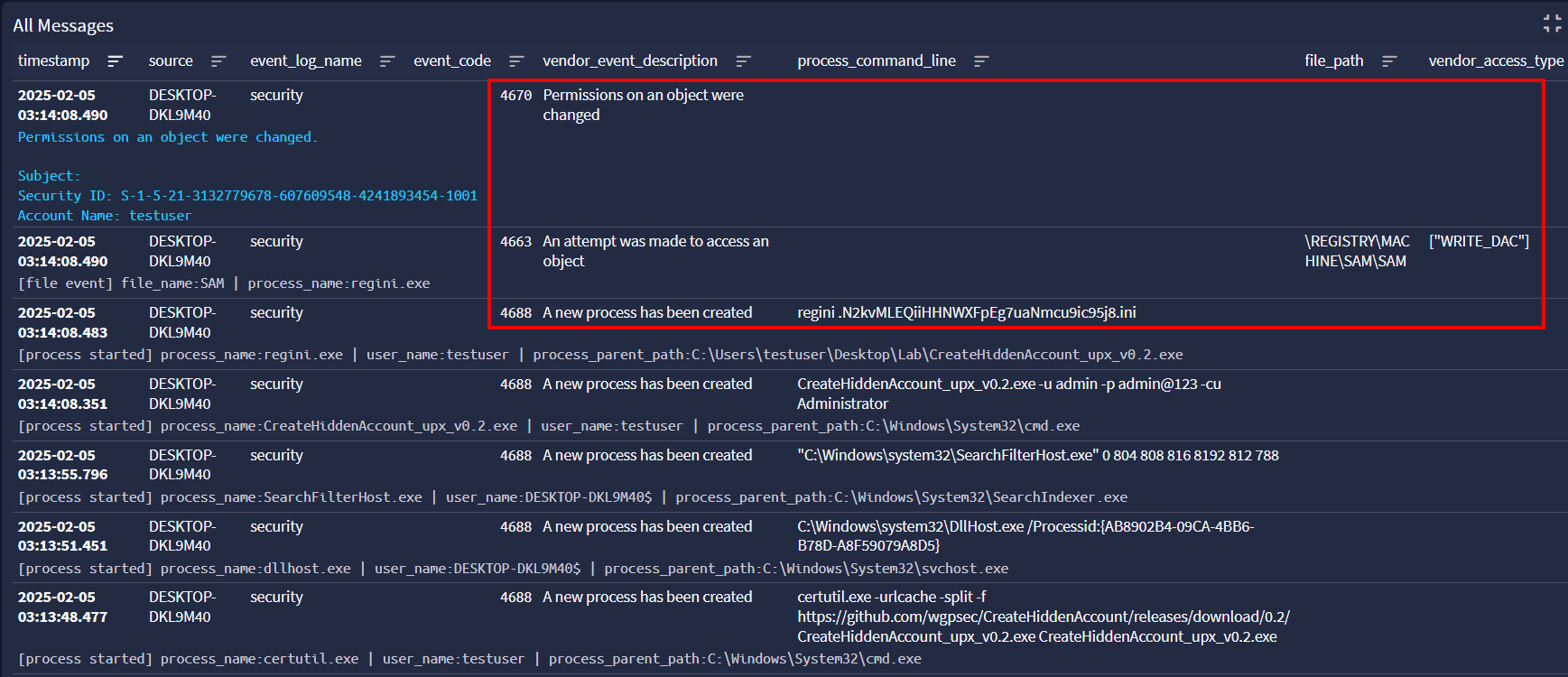This screenshot has width=1568, height=677.
Task: Select the vendor_access_type column header
Action: tap(1495, 60)
